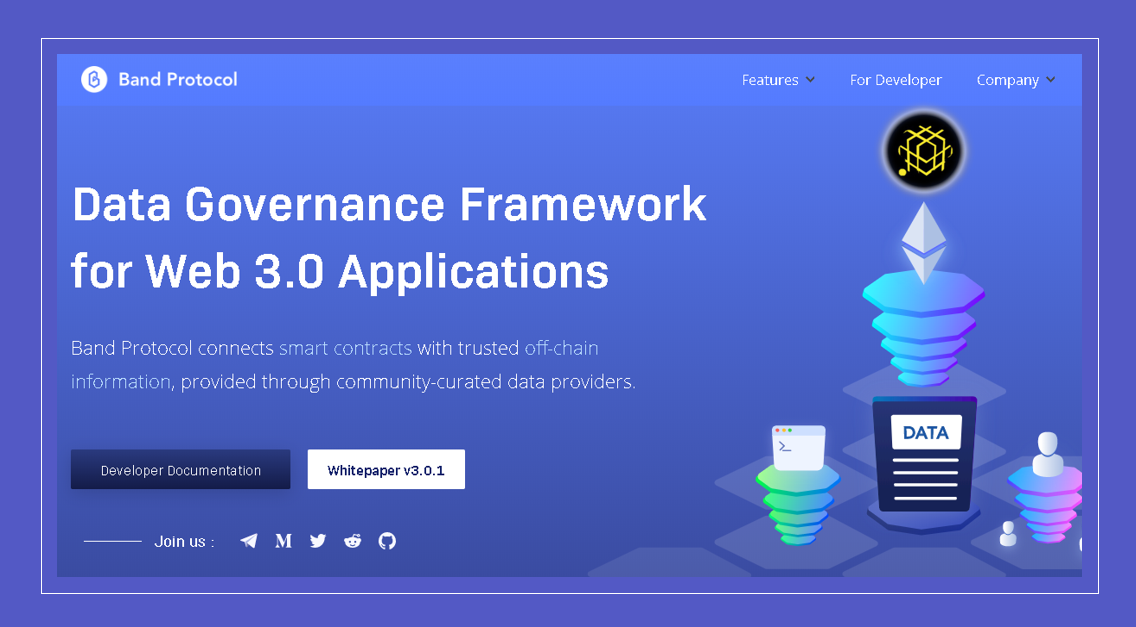Click the terminal window illustration icon
Image resolution: width=1136 pixels, height=627 pixels.
pos(798,447)
